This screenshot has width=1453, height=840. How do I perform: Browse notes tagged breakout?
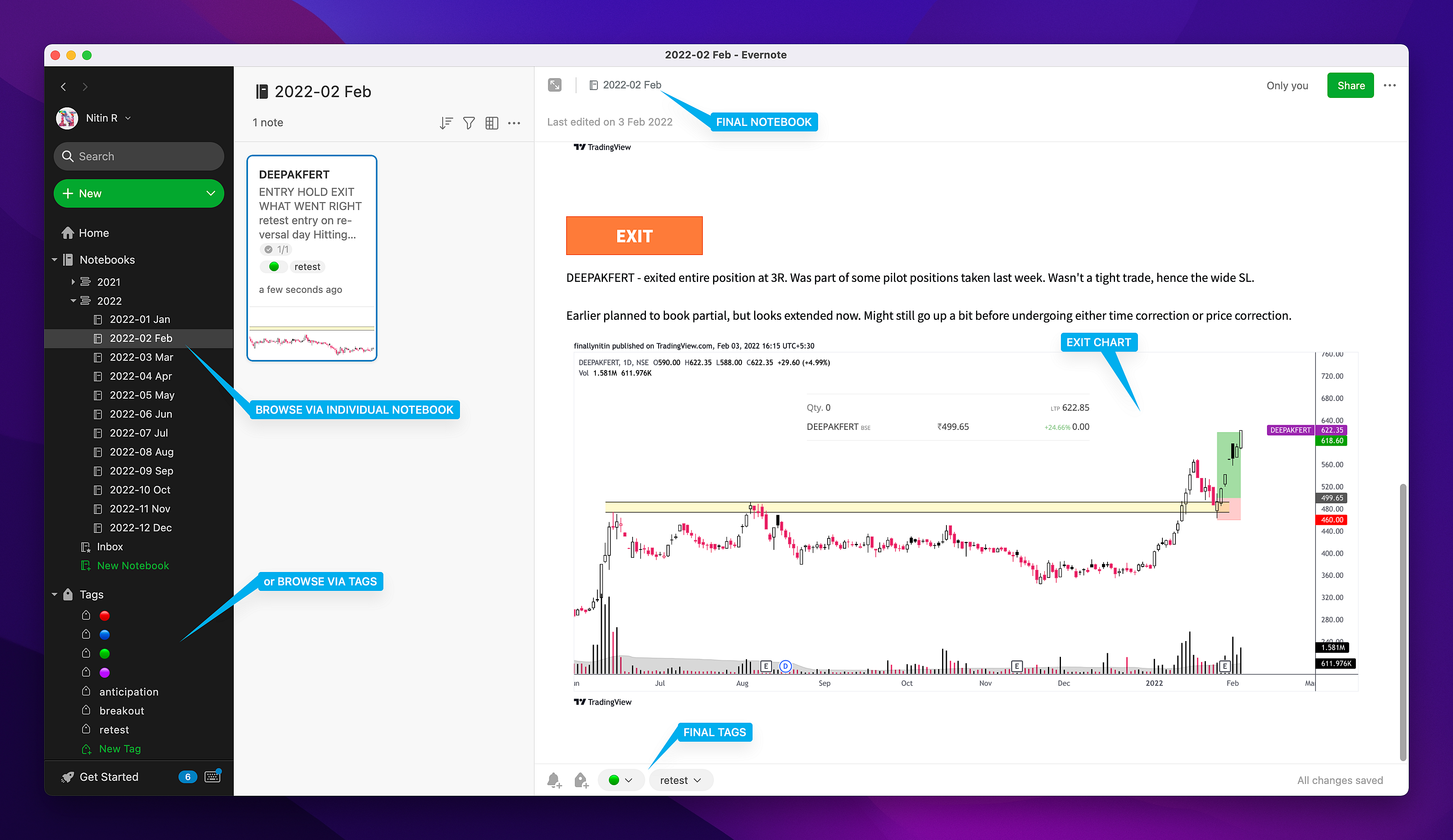122,710
